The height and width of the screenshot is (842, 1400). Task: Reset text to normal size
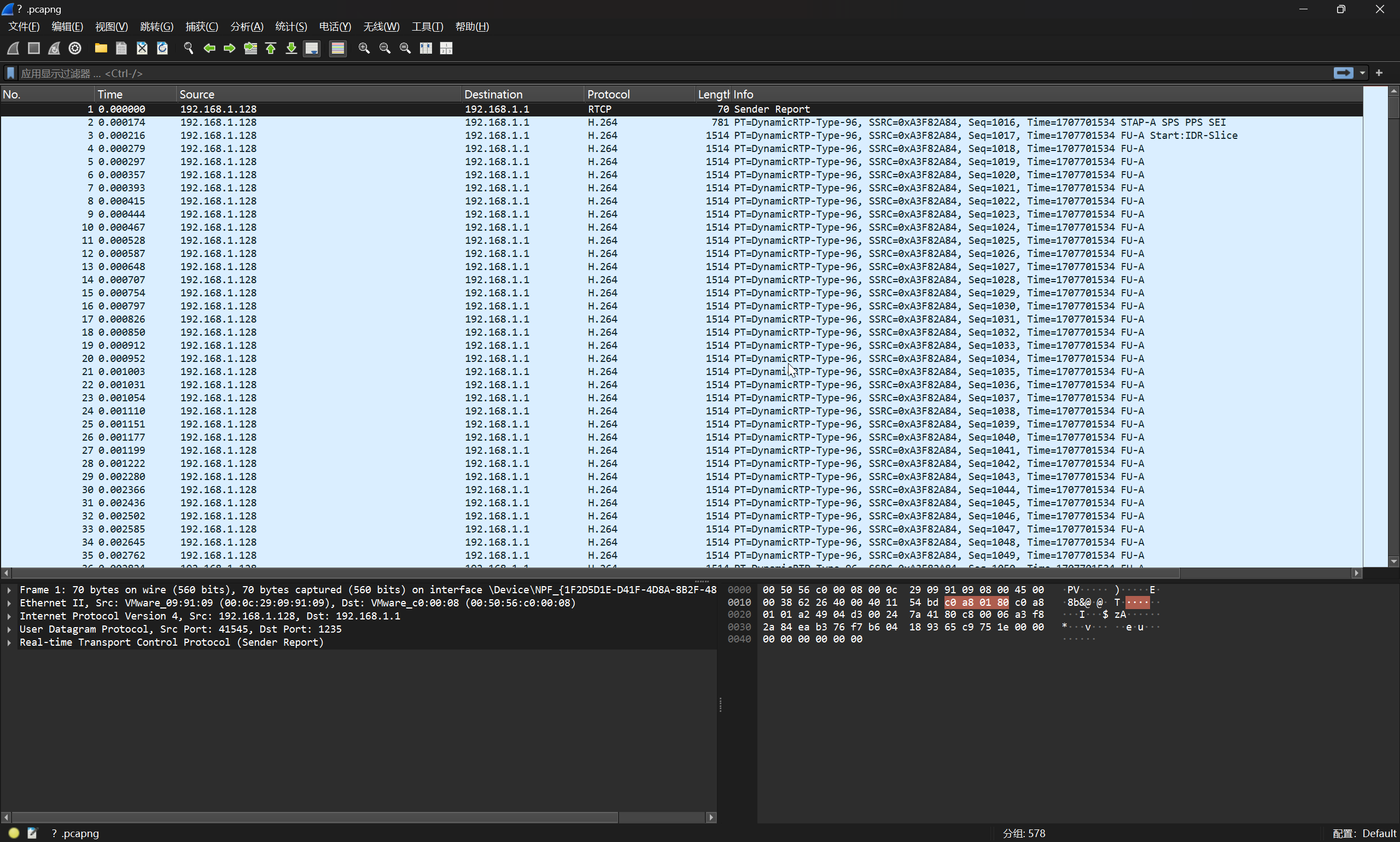[405, 48]
